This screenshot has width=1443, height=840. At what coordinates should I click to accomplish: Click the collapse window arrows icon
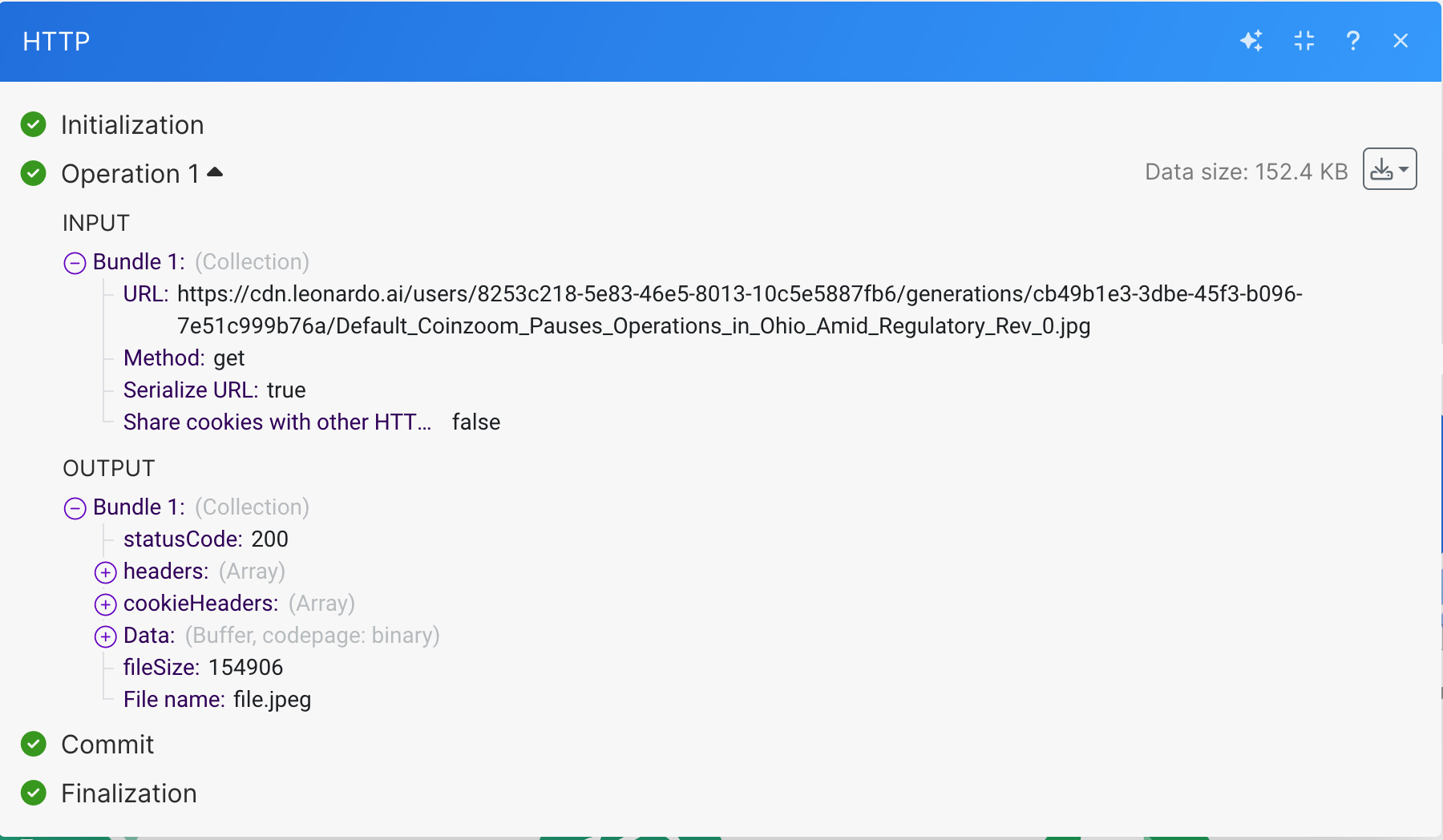pyautogui.click(x=1304, y=41)
